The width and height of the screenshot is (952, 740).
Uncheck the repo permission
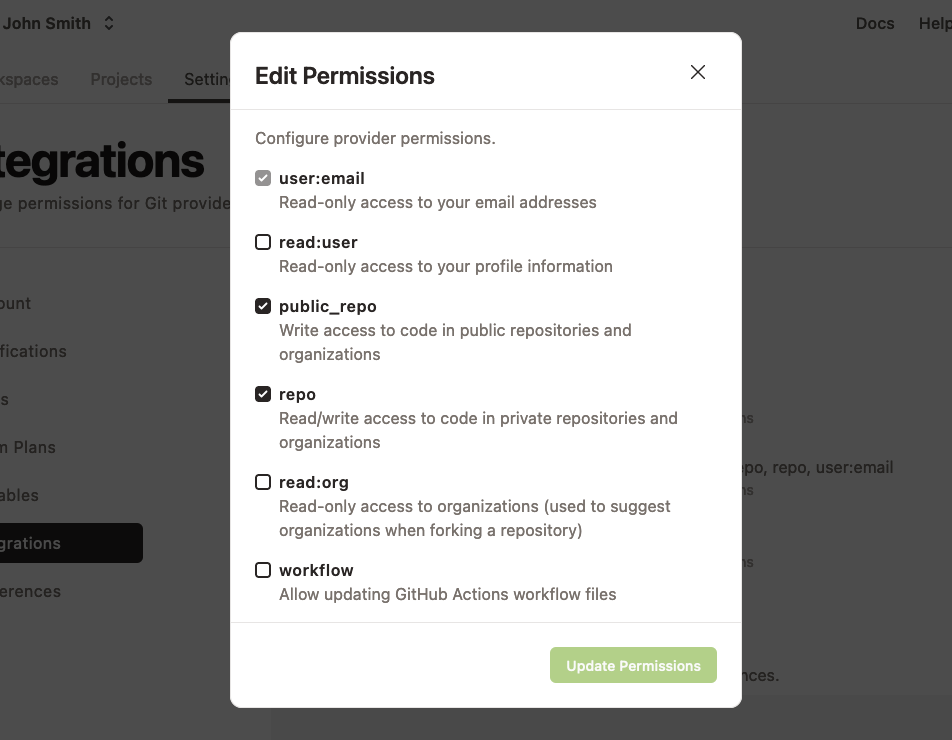(263, 394)
